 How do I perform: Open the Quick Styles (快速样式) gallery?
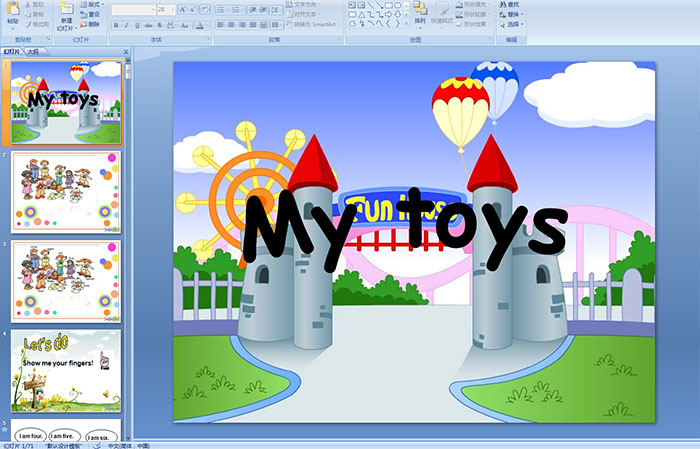tap(442, 15)
